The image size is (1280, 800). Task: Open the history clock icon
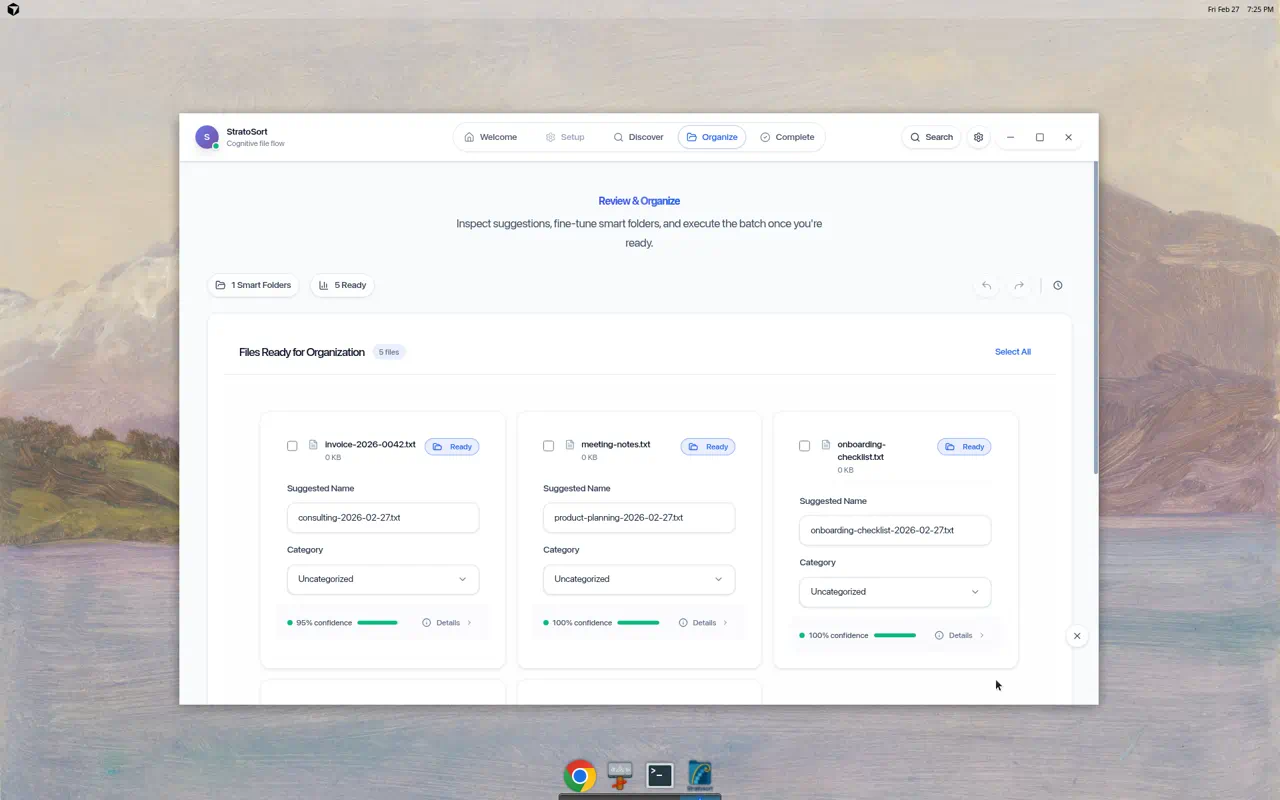click(1057, 286)
